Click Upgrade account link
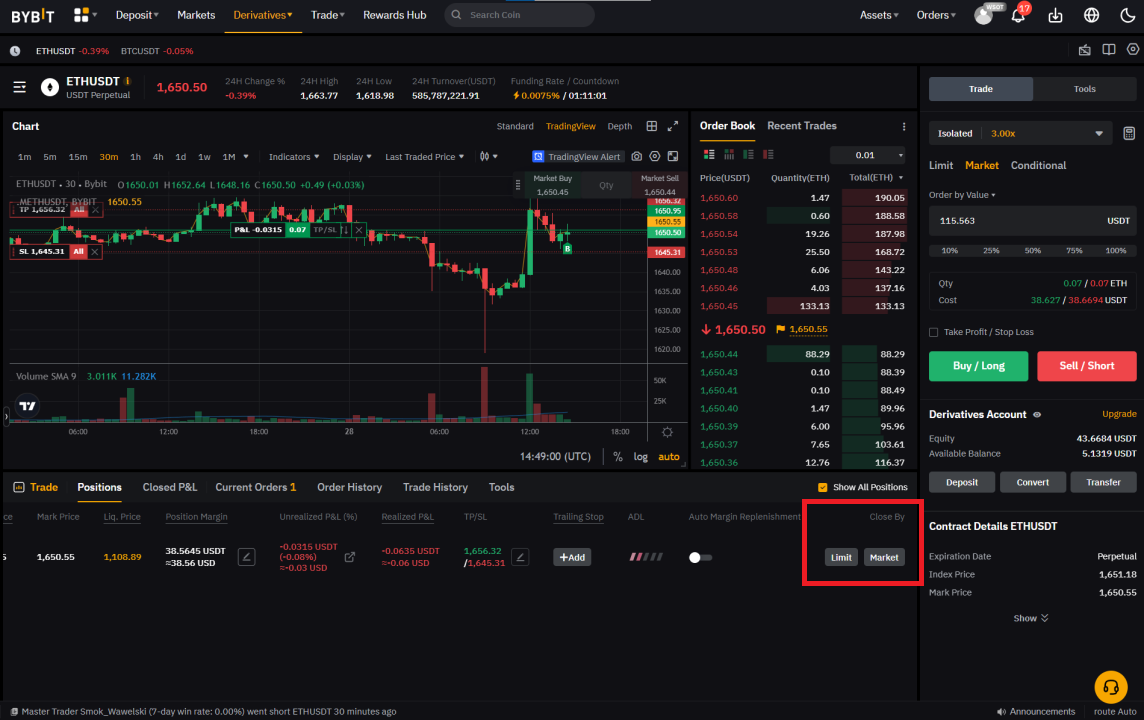1144x720 pixels. [x=1118, y=414]
